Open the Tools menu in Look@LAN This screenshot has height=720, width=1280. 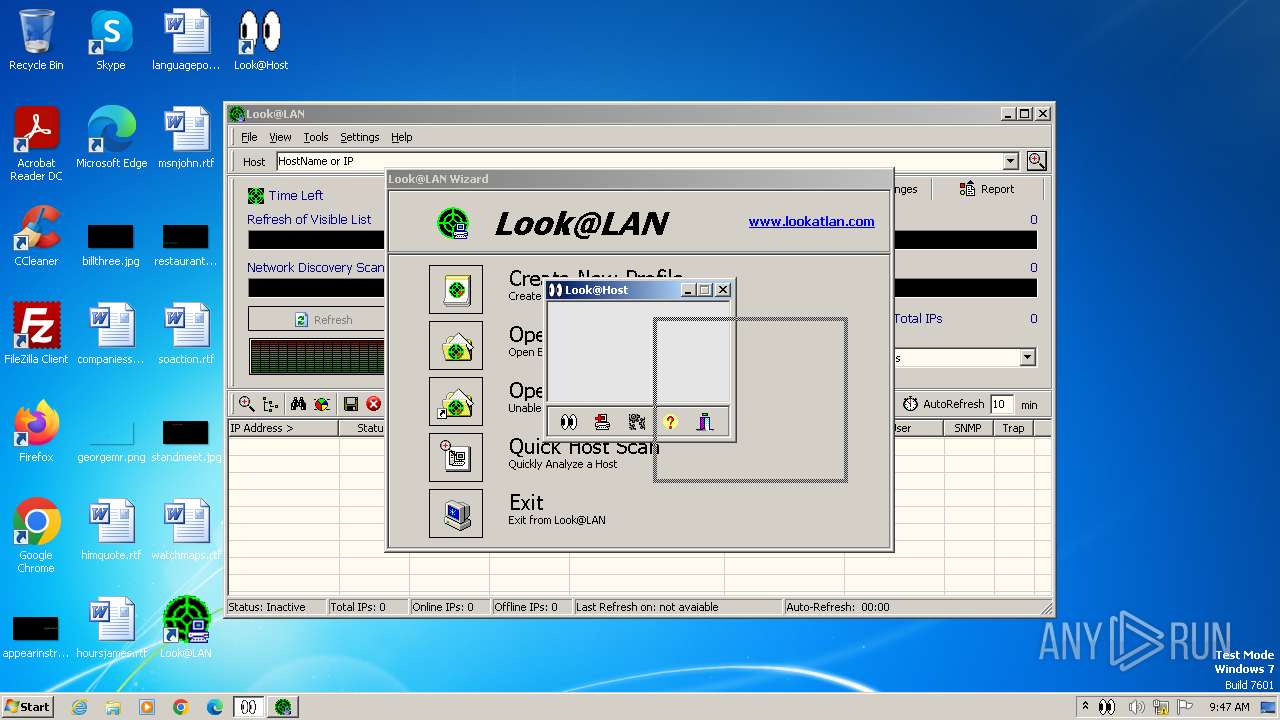click(x=316, y=137)
